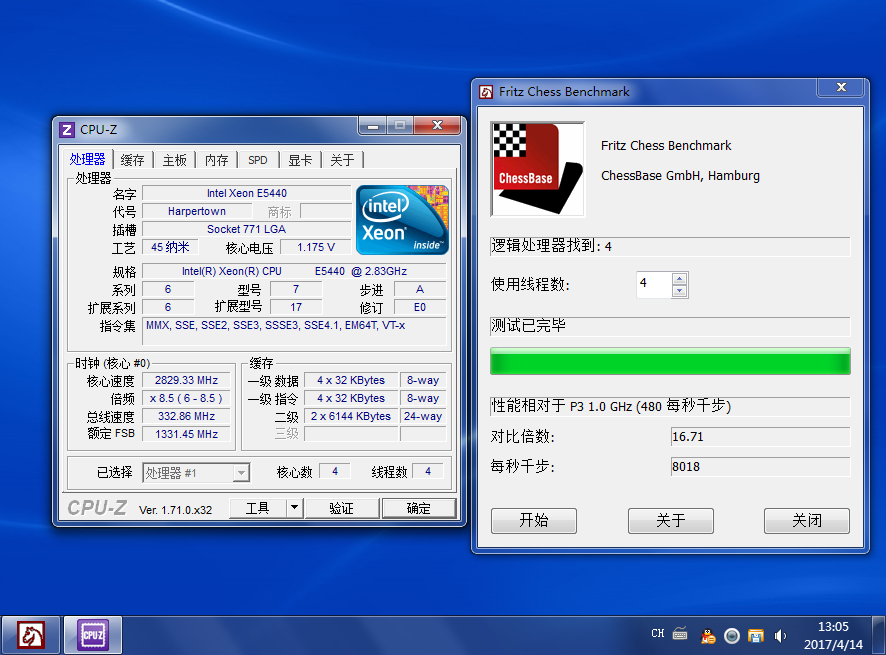This screenshot has width=886, height=655.
Task: Click the CH language indicator
Action: click(x=658, y=634)
